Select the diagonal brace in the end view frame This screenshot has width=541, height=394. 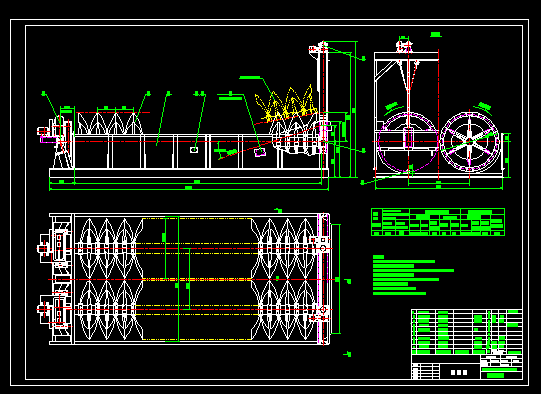point(386,71)
